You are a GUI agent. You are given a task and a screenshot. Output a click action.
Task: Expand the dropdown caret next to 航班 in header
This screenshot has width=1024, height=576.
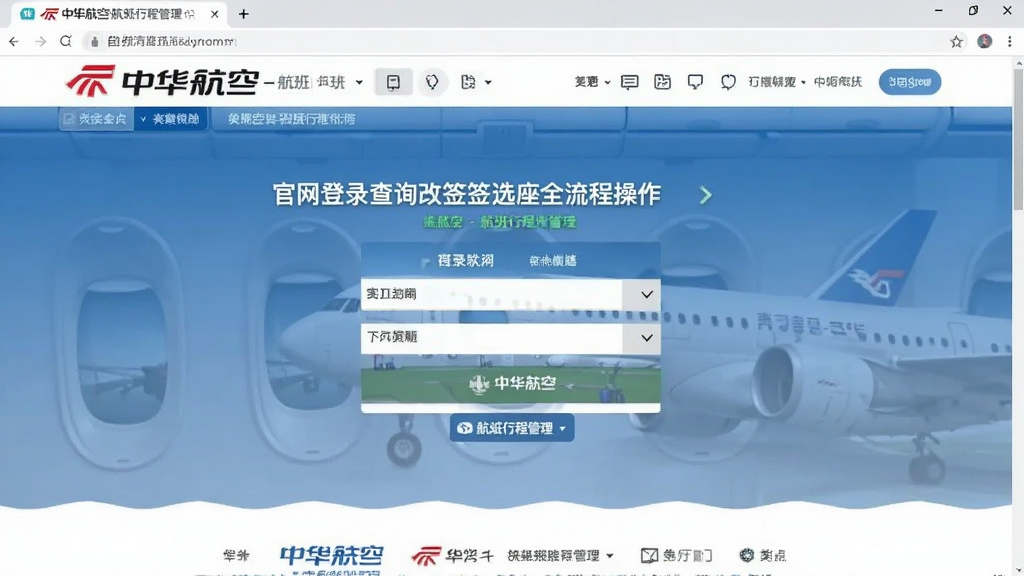[359, 83]
